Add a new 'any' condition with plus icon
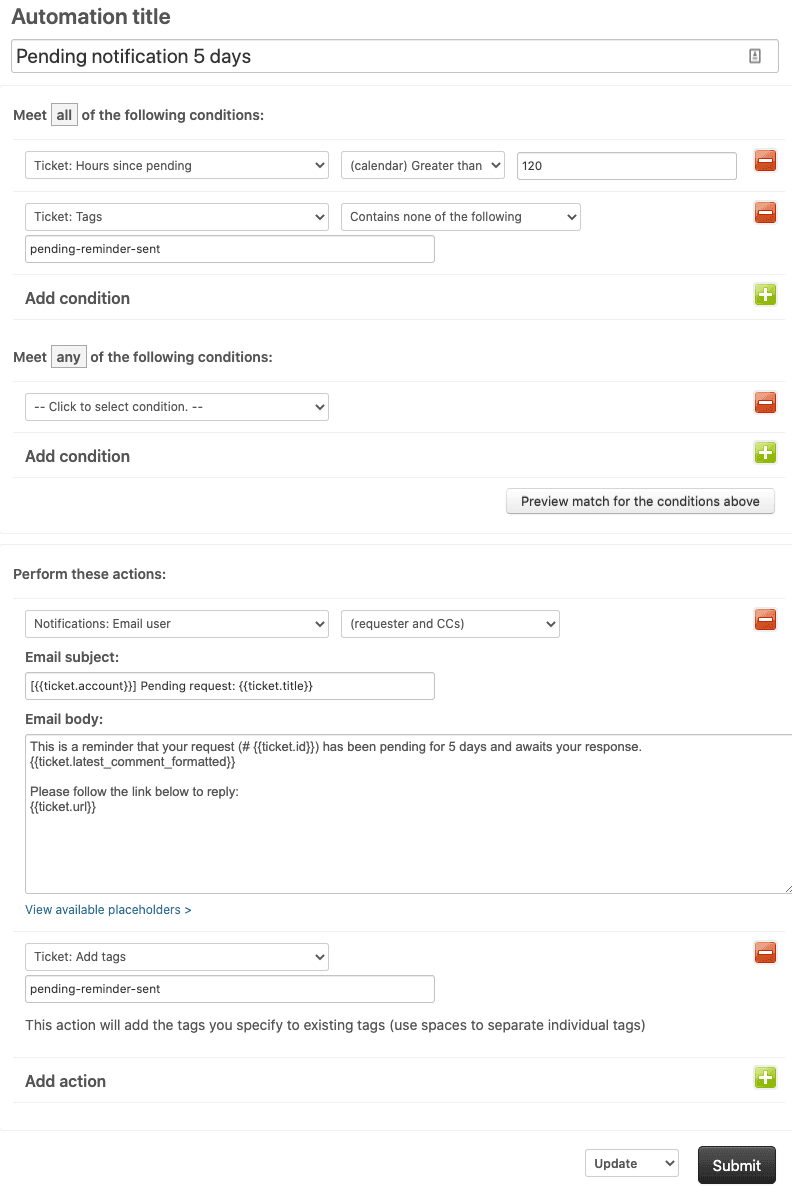 tap(765, 452)
